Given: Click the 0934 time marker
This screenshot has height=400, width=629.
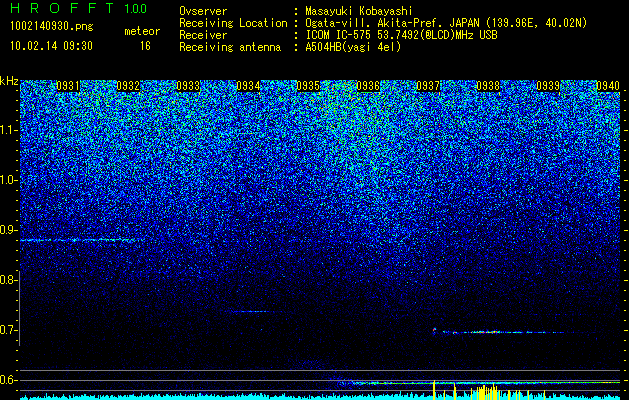Looking at the screenshot, I should (248, 86).
